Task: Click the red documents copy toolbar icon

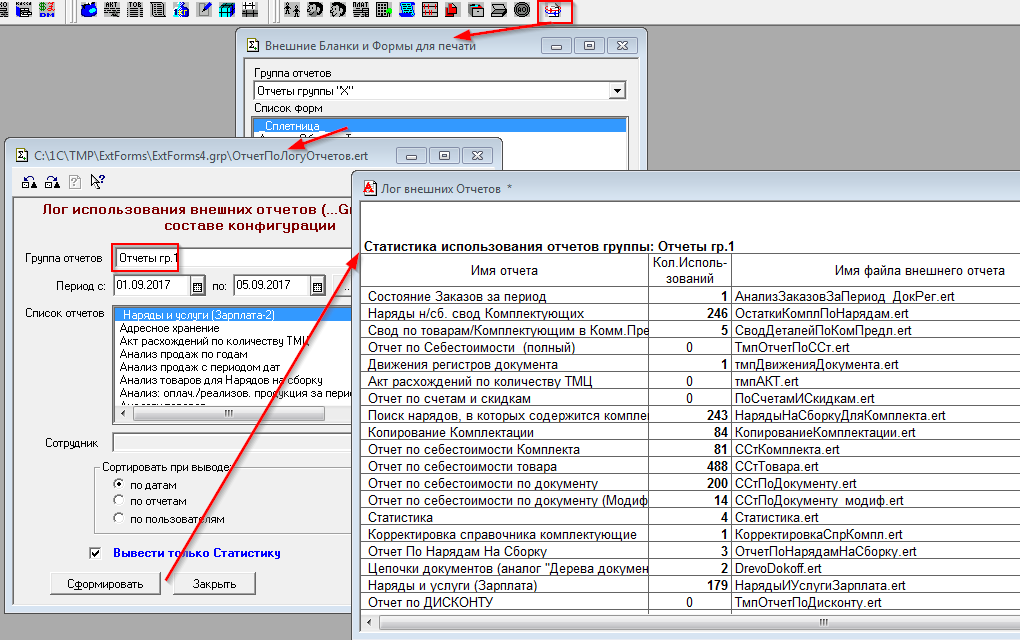Action: (x=453, y=10)
